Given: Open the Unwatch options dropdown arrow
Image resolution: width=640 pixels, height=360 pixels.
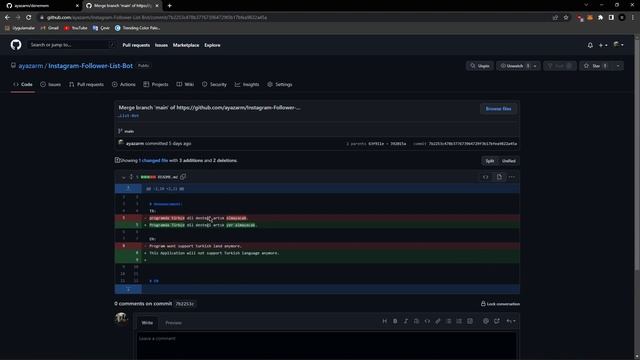Looking at the screenshot, I should coord(535,66).
